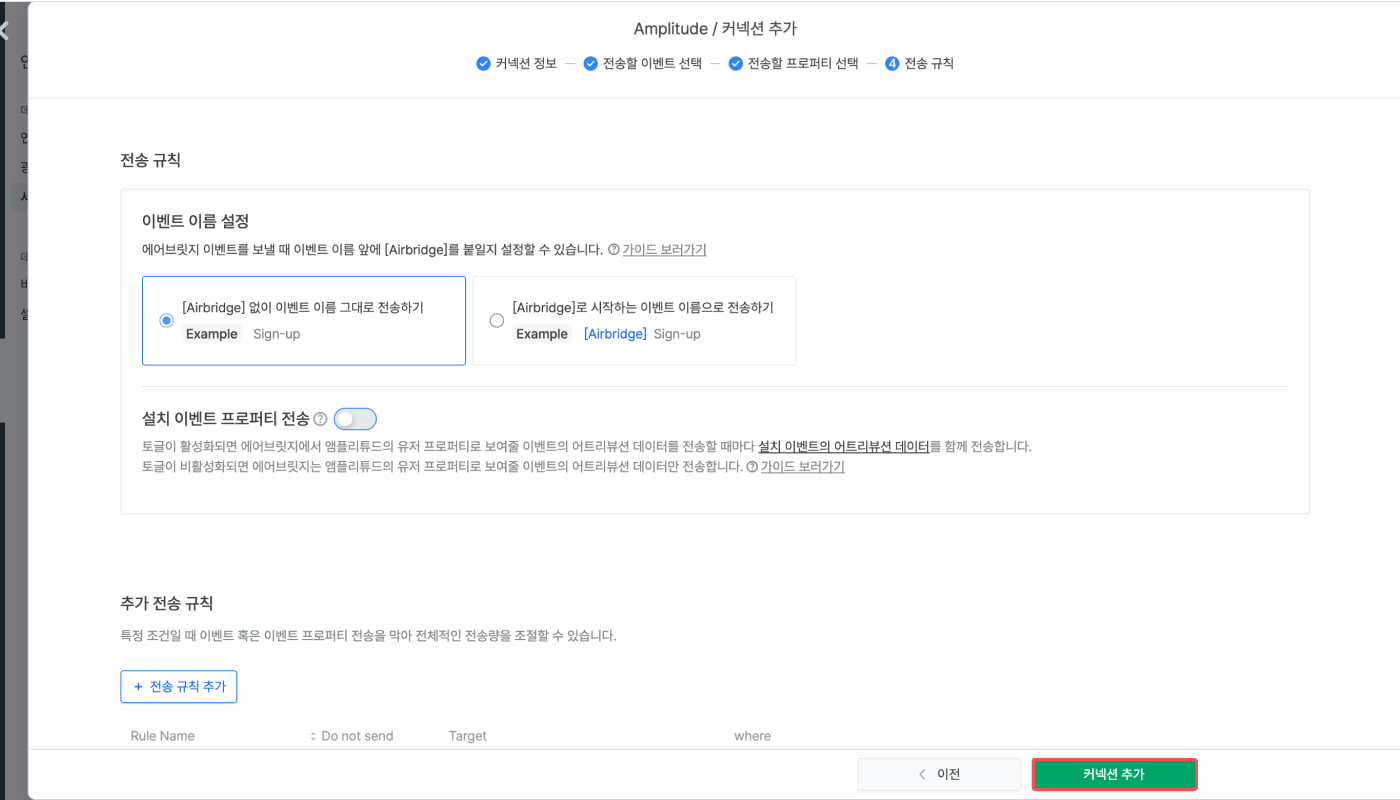Click the Amplitude / 커넥션 추가 title
The image size is (1400, 800).
click(x=715, y=29)
